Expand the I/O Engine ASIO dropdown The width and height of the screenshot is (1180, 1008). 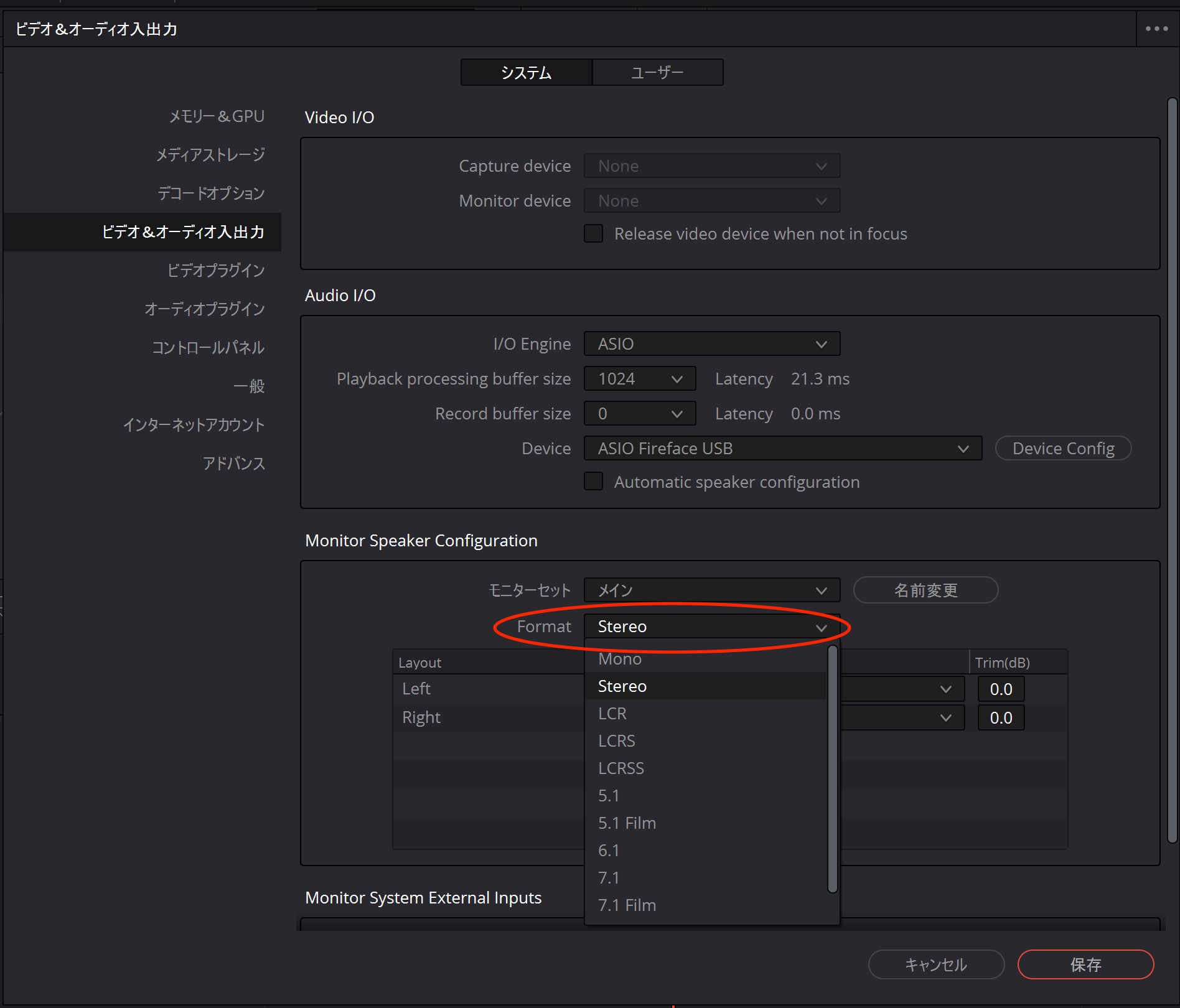coord(711,344)
